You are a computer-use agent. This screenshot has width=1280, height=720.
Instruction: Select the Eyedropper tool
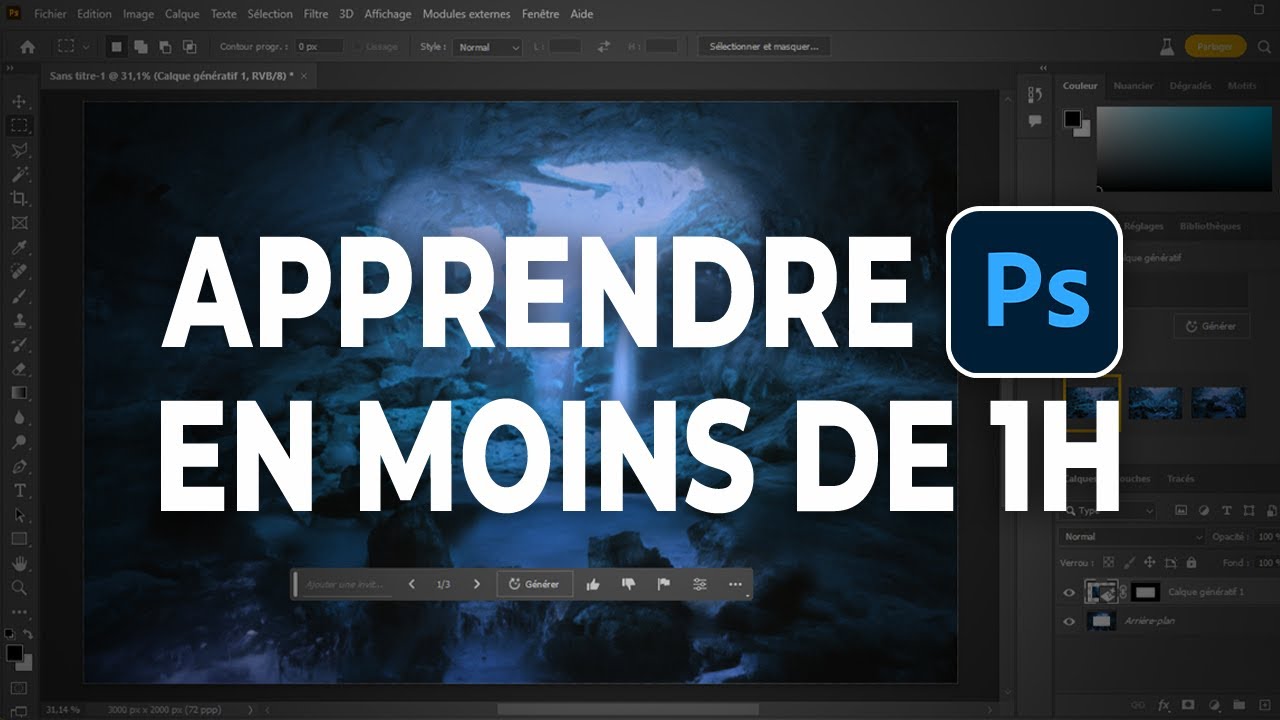[x=19, y=247]
